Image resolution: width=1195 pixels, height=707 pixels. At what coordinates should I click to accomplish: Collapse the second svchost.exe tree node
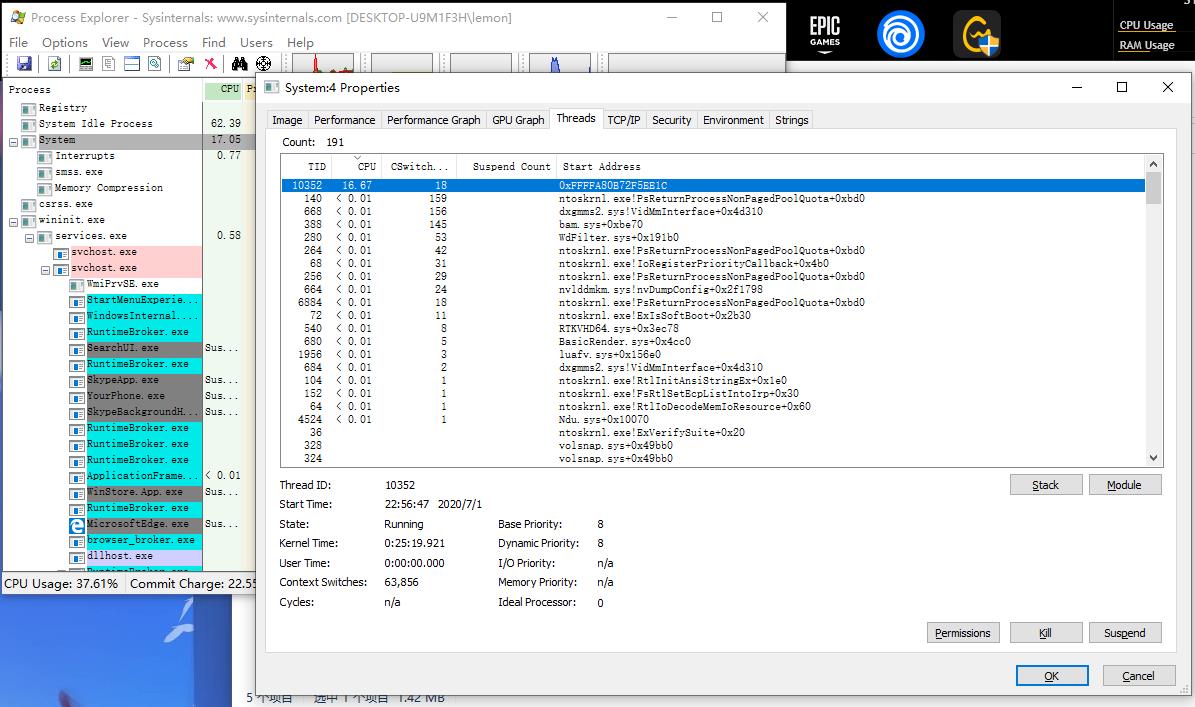[x=45, y=270]
